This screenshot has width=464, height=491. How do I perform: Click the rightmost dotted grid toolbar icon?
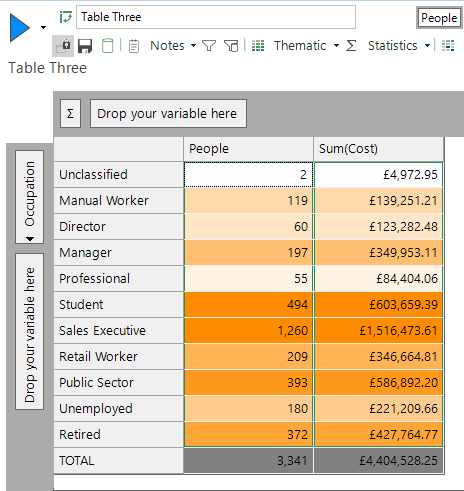(448, 46)
